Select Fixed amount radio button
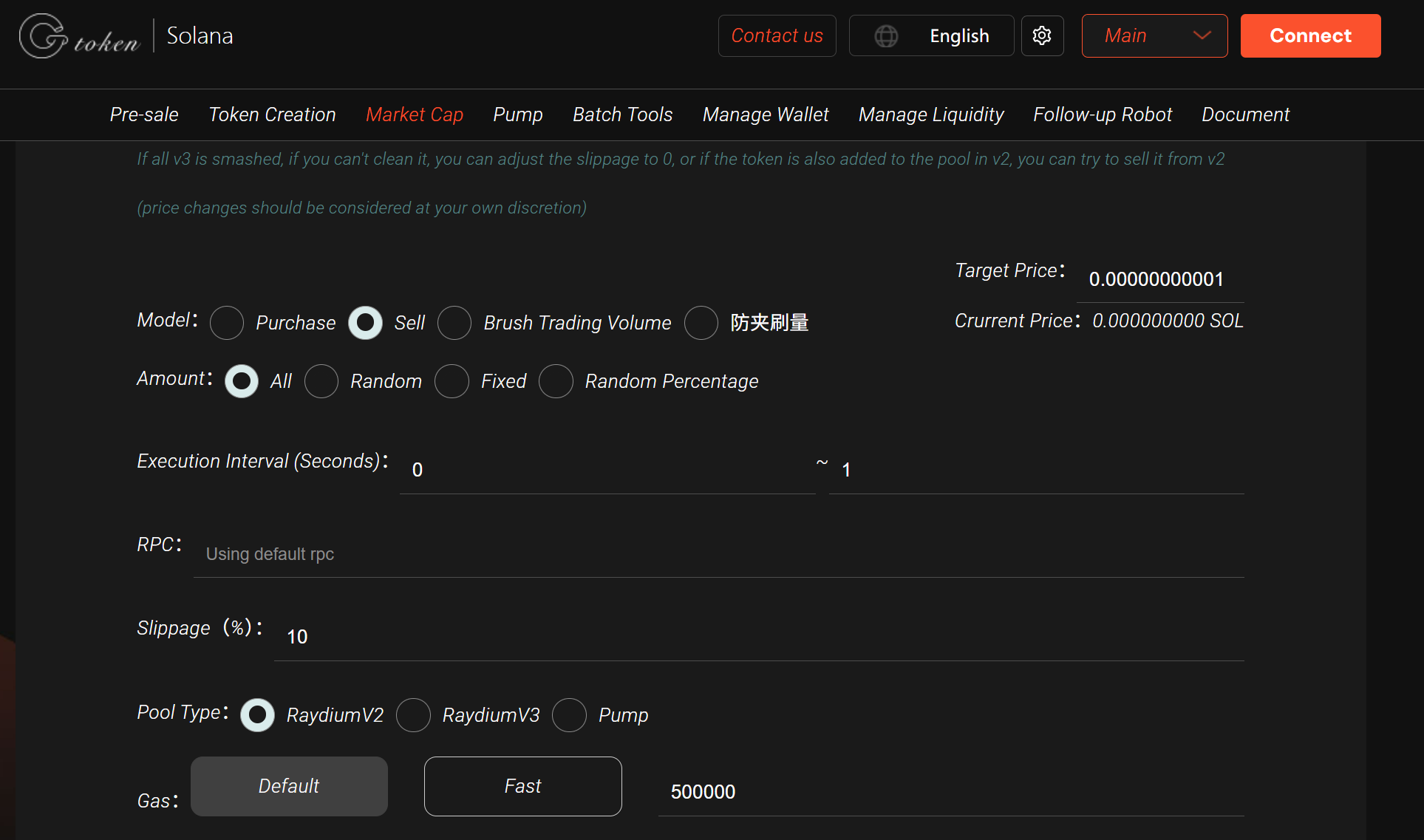Screen dimensions: 1424x840 452,381
